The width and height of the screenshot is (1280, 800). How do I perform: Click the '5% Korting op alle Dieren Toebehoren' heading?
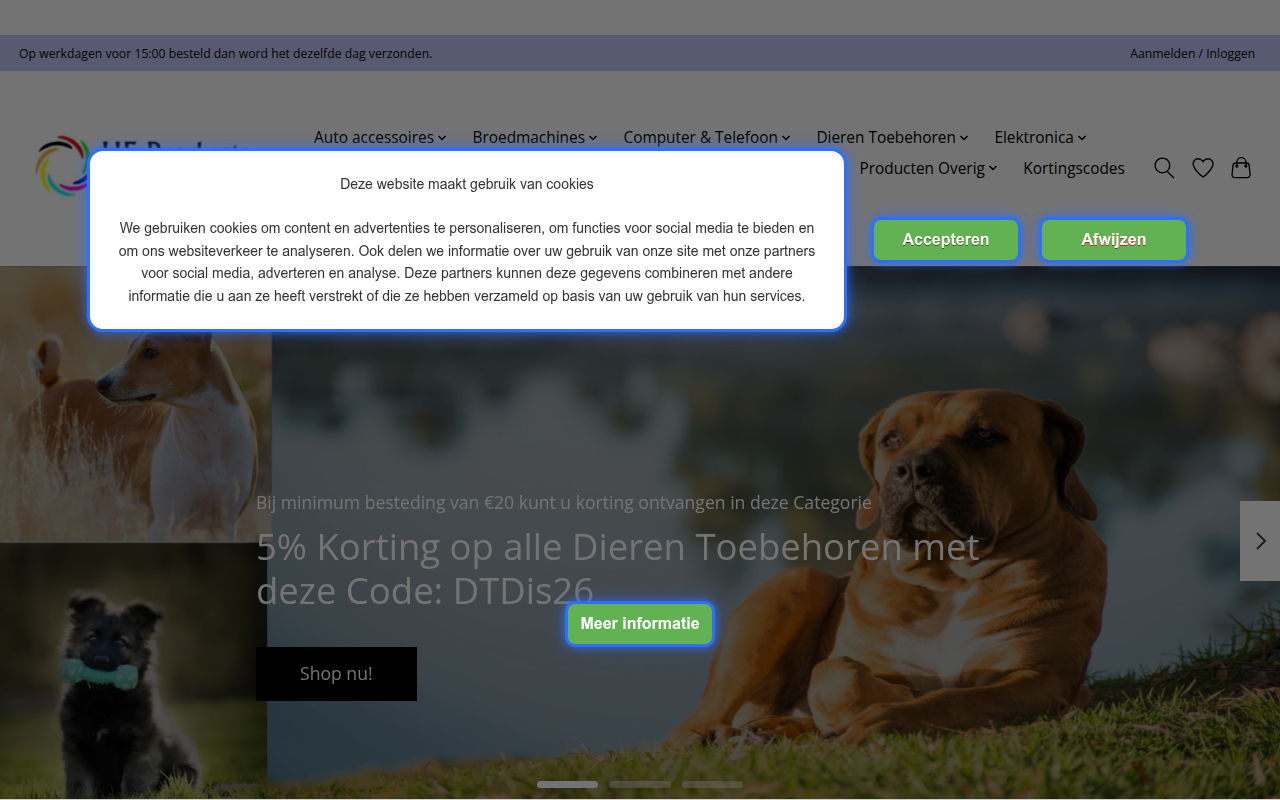[618, 569]
